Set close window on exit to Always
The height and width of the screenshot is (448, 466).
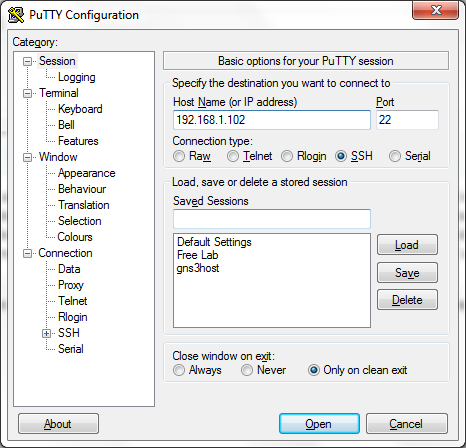point(179,370)
